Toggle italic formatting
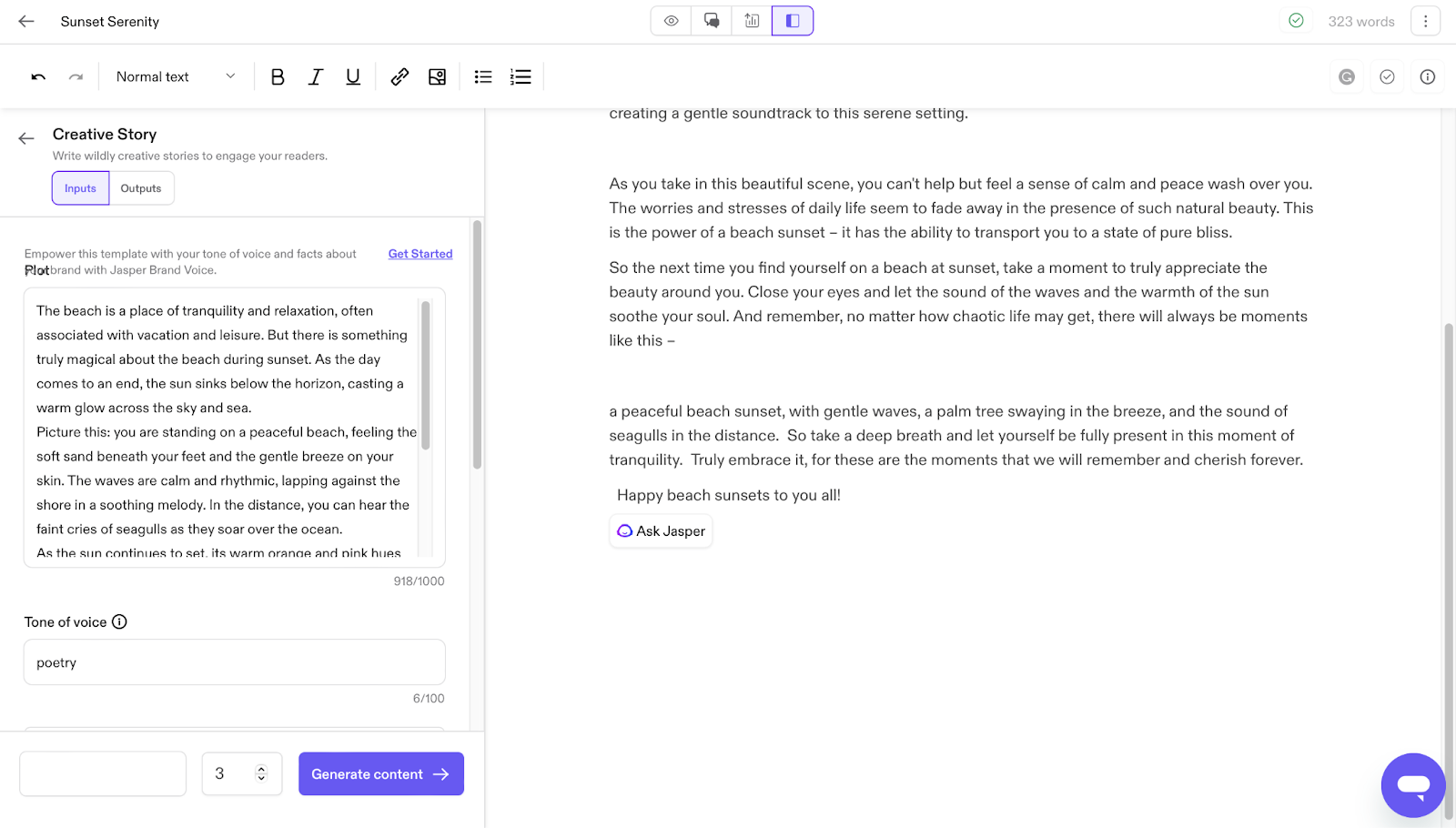This screenshot has height=828, width=1456. (x=316, y=77)
